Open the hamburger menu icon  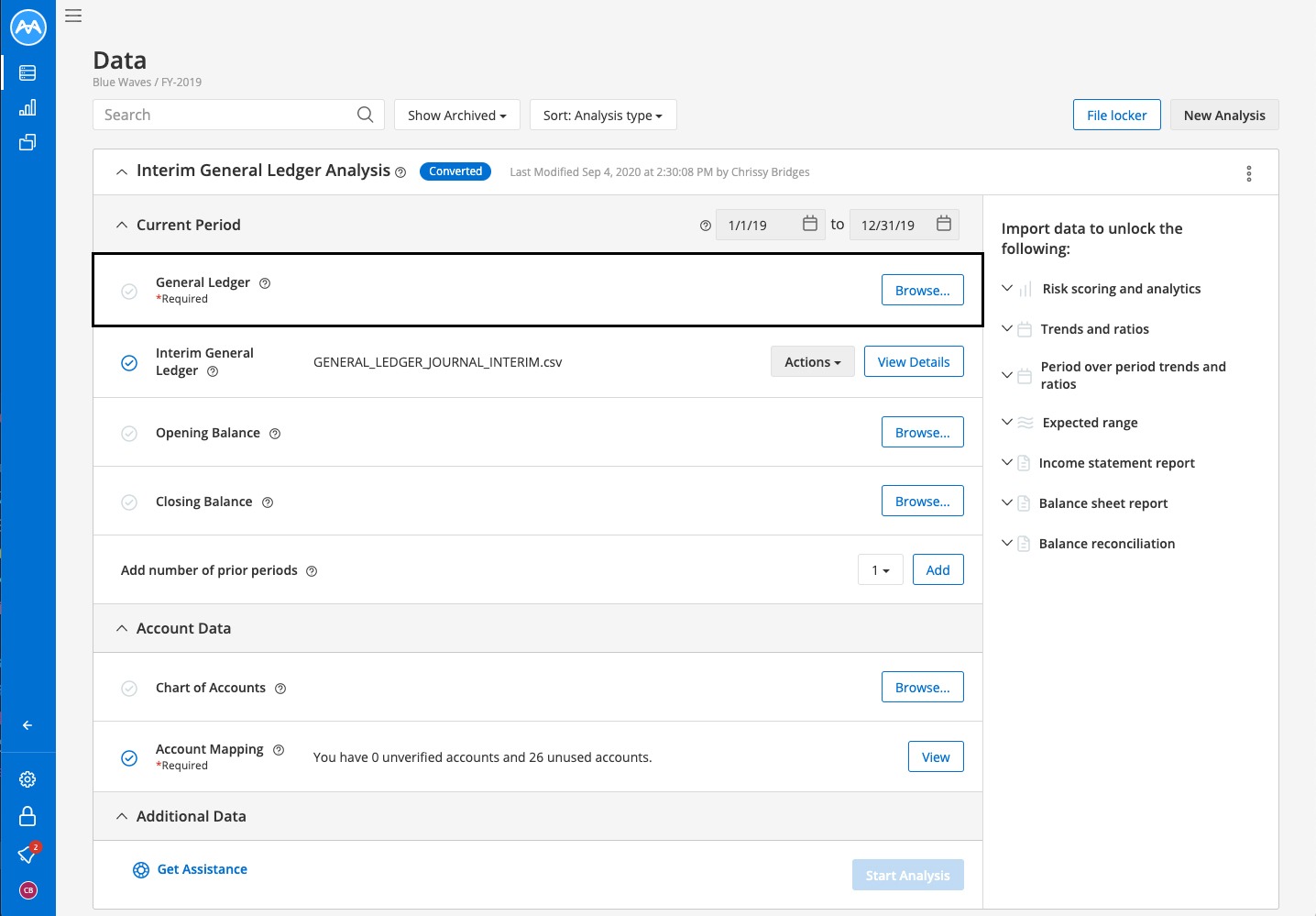(x=73, y=16)
